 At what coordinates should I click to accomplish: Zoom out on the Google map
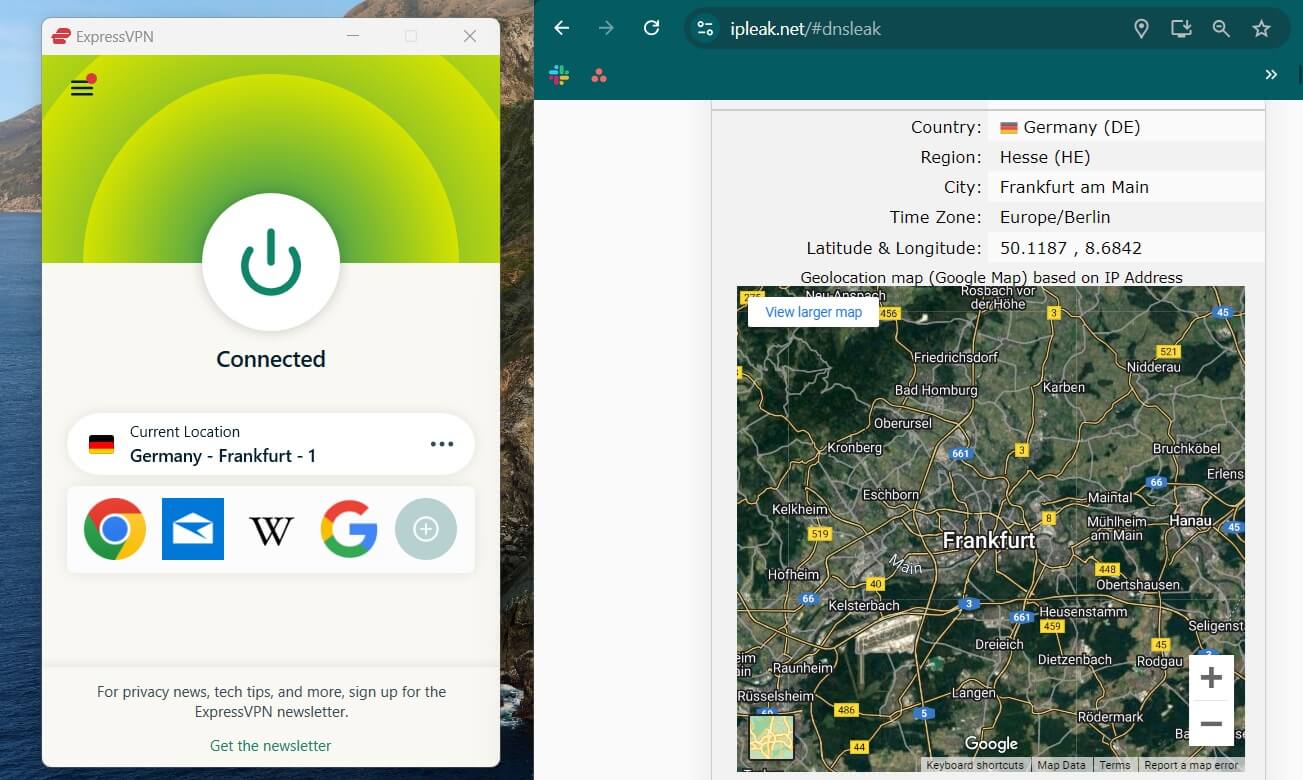pos(1211,723)
